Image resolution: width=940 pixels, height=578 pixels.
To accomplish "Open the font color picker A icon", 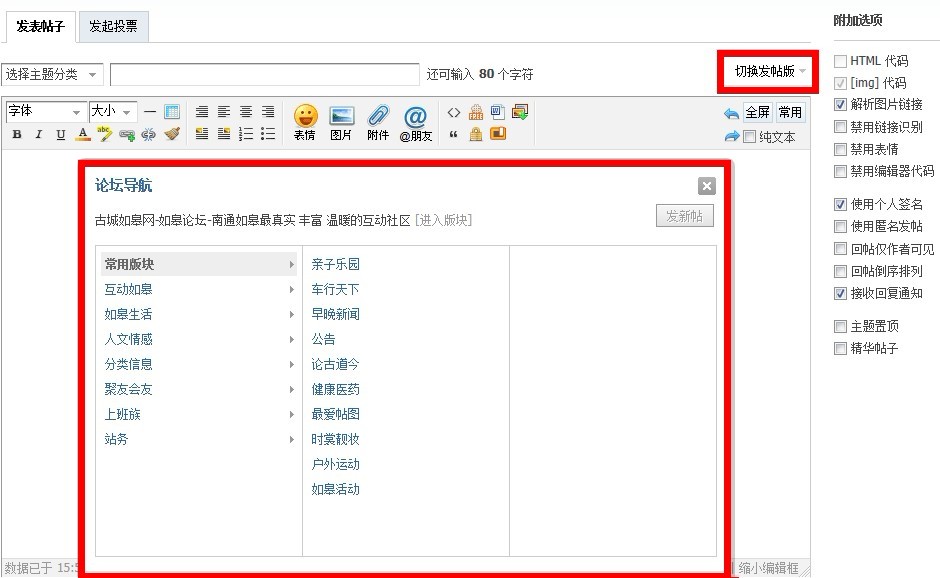I will point(84,133).
